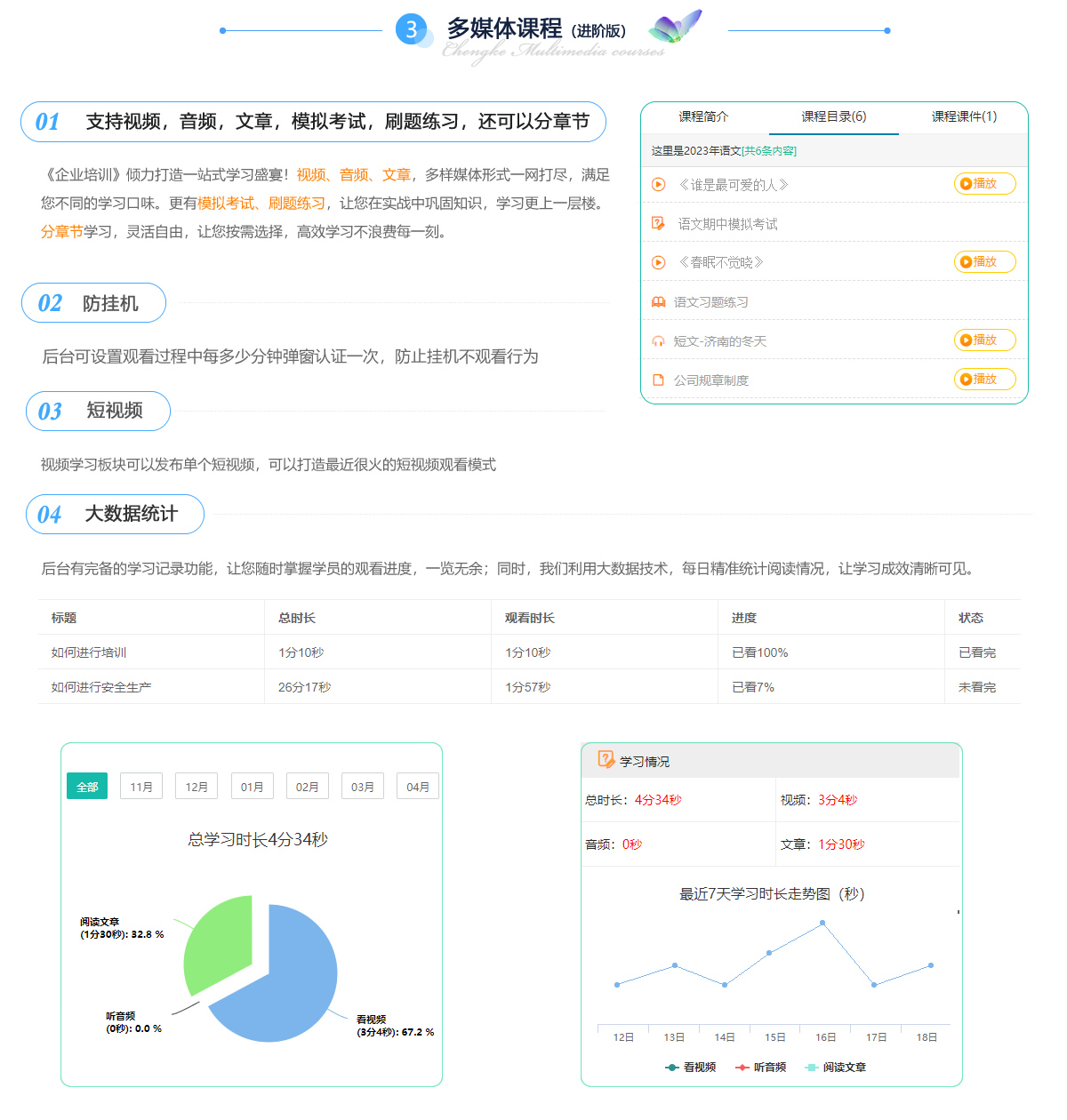This screenshot has width=1067, height=1120.
Task: Toggle 听音频 series in the chart legend
Action: pos(761,1068)
